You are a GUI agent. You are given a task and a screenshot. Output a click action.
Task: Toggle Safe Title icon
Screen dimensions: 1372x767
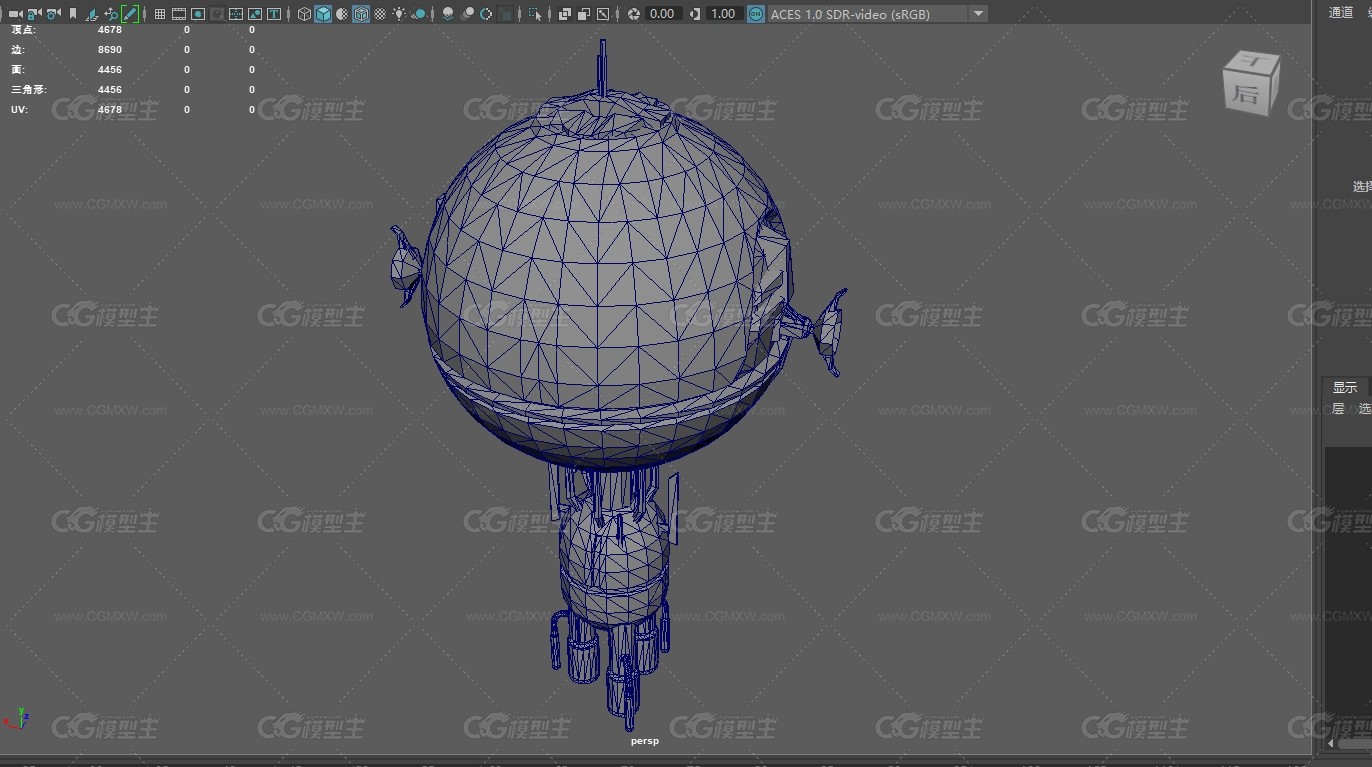[x=273, y=14]
